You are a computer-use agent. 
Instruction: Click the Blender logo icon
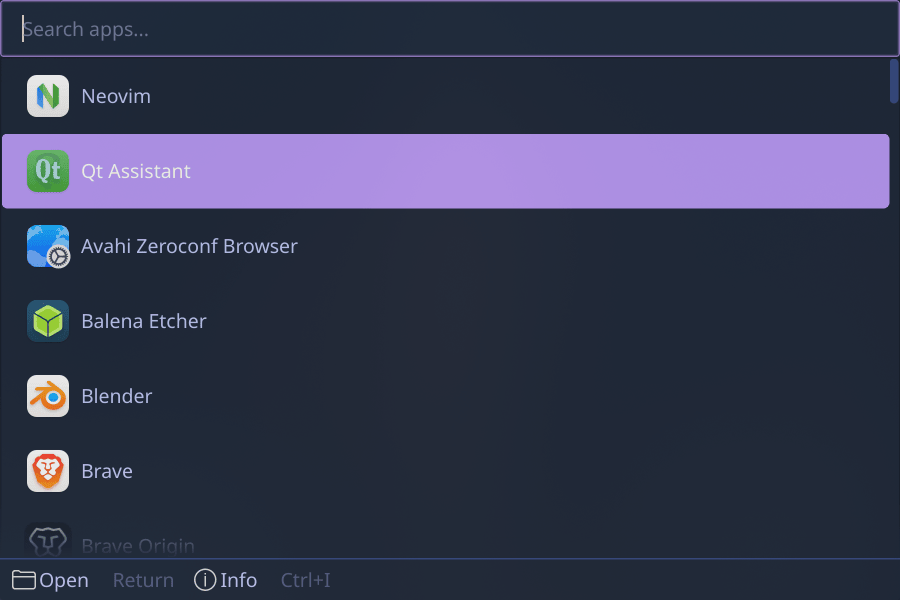tap(48, 396)
